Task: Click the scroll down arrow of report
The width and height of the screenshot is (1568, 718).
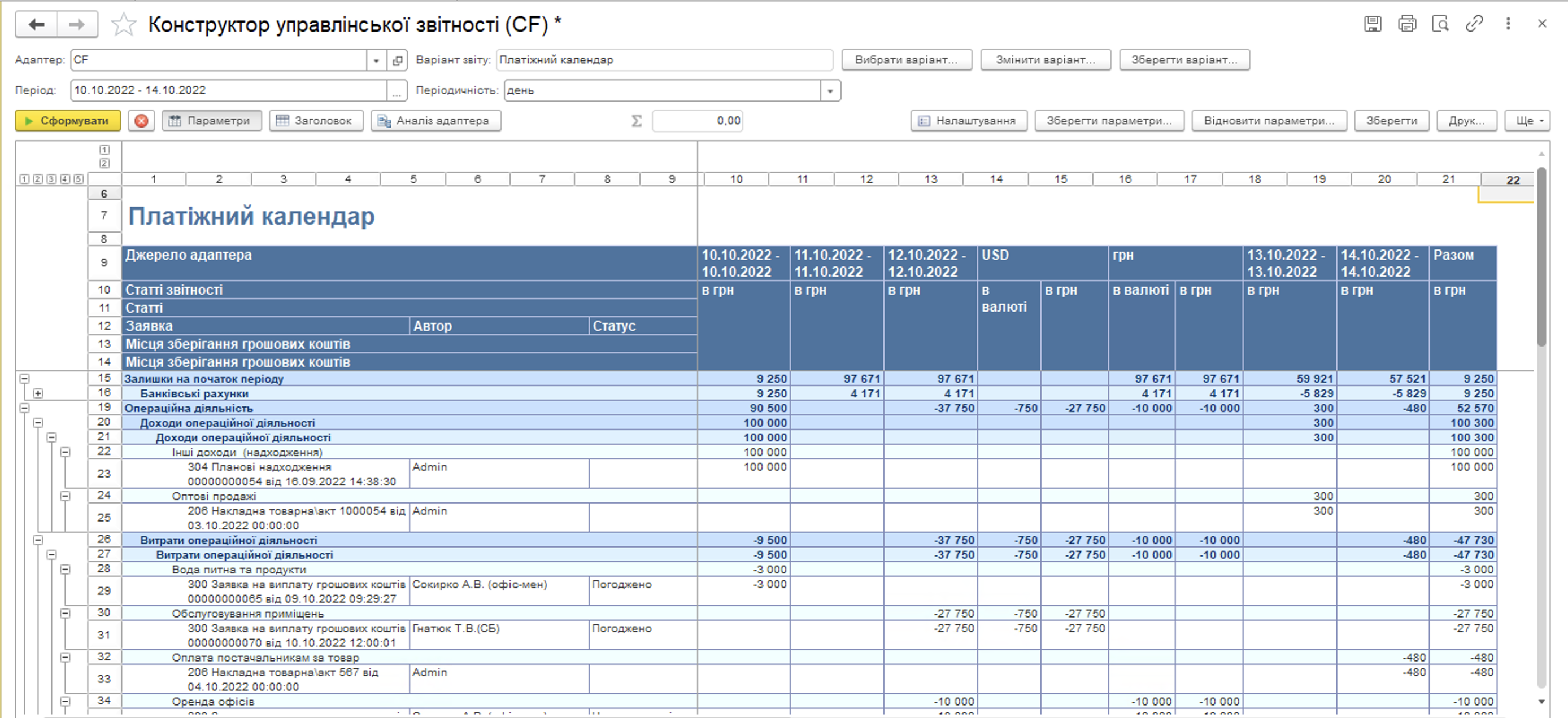Action: (1541, 702)
